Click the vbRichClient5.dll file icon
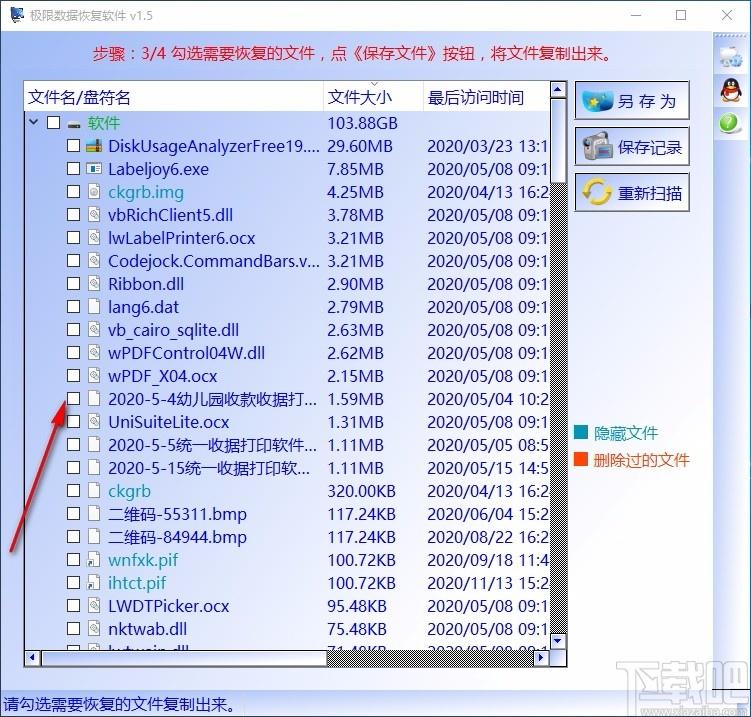Screen dimensions: 751x717 94,215
